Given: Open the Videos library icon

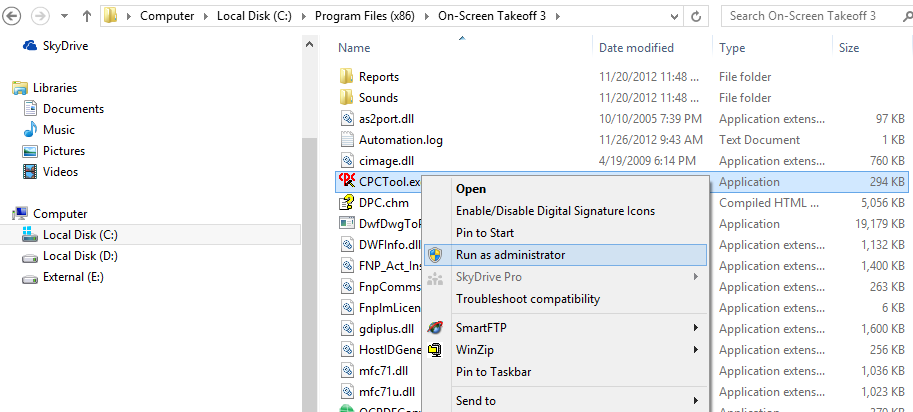Looking at the screenshot, I should [x=30, y=172].
